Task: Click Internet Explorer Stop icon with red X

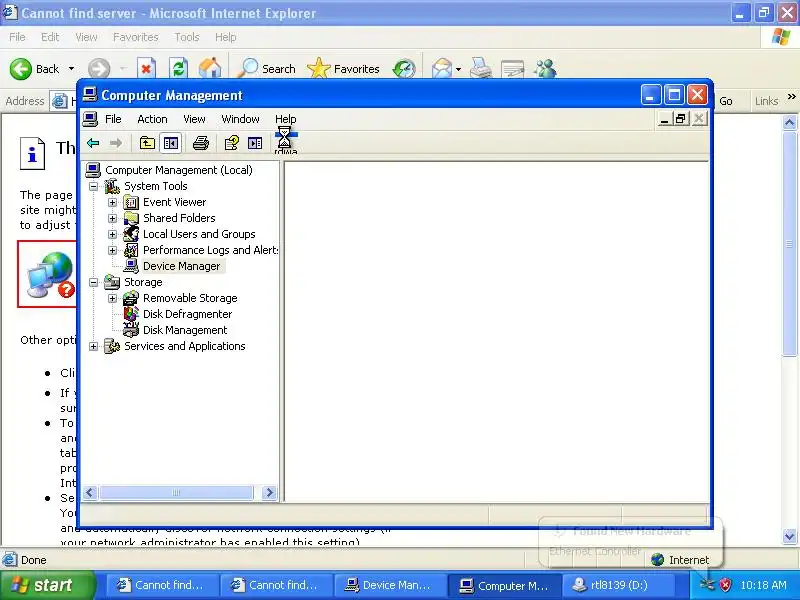Action: (146, 69)
